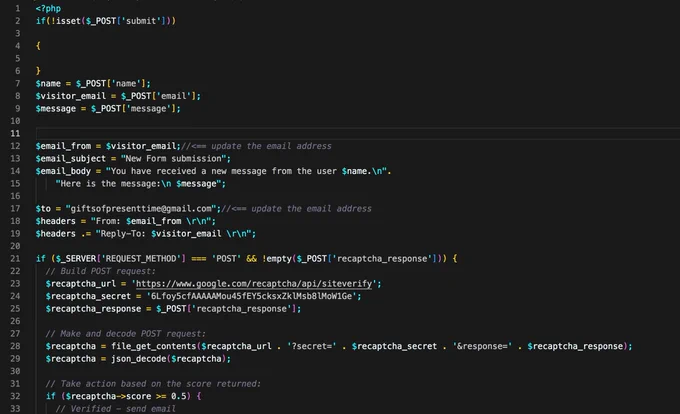Click the empty highlighted line 11
The height and width of the screenshot is (414, 680).
coord(357,134)
